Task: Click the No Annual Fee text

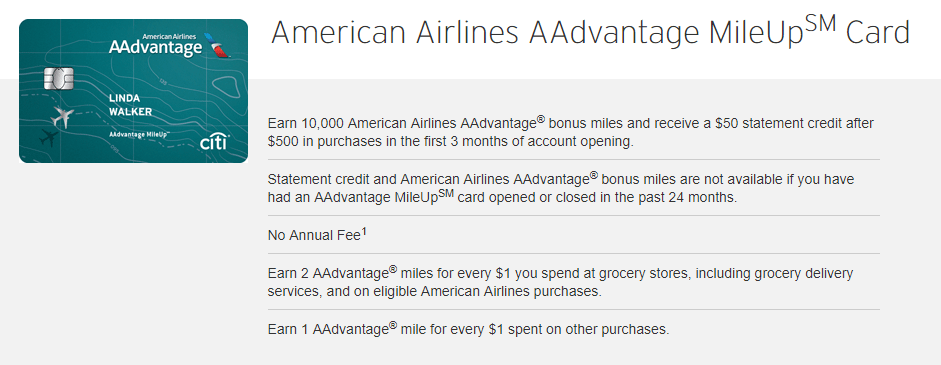Action: tap(314, 235)
